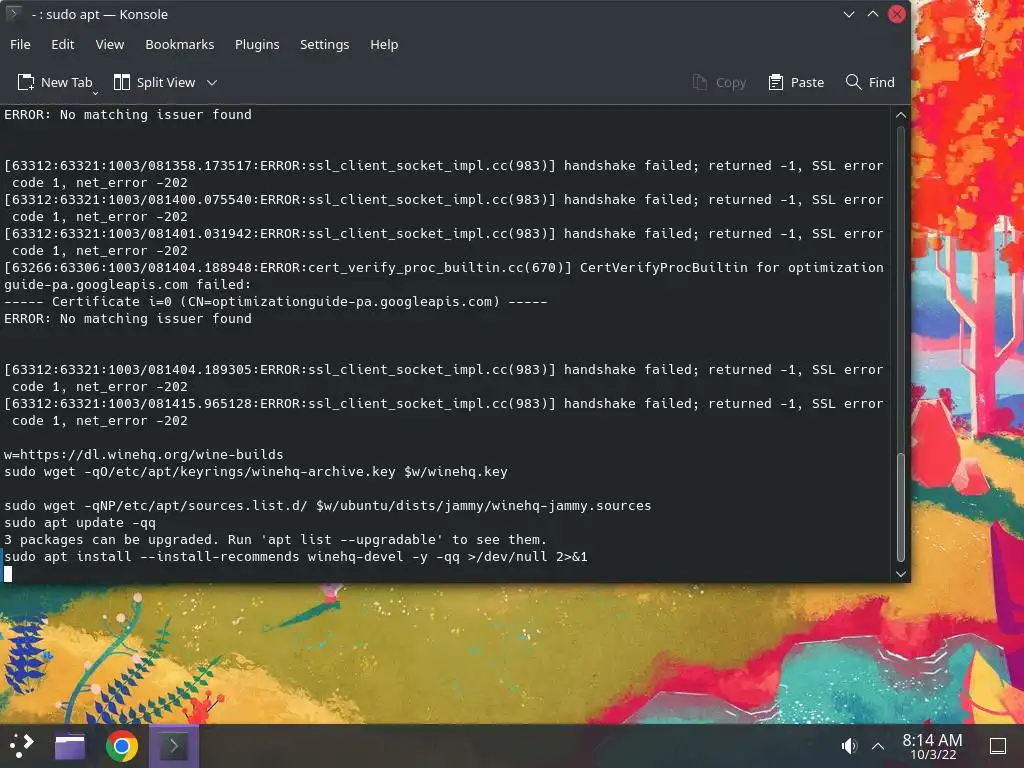The width and height of the screenshot is (1024, 768).
Task: Open the application launcher in taskbar
Action: (22, 745)
